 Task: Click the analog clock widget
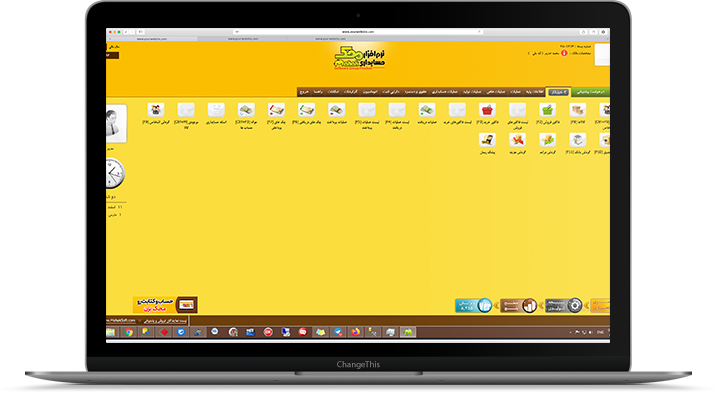(x=114, y=173)
